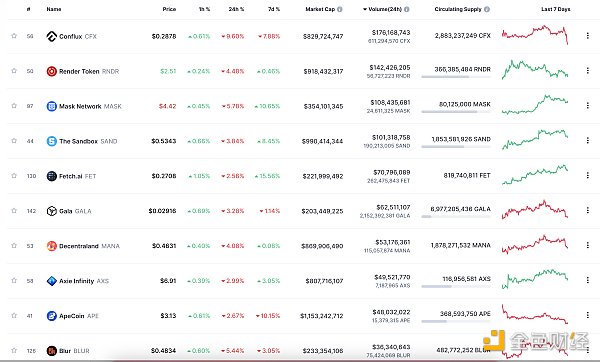Click the Fetch.ai logo icon

pyautogui.click(x=52, y=176)
